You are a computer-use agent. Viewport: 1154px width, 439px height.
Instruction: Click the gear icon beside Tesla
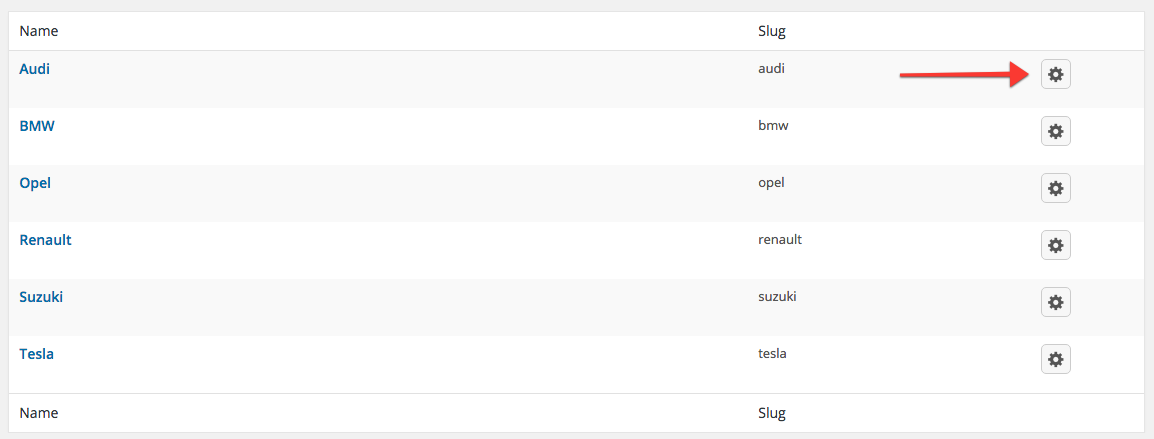pos(1055,359)
